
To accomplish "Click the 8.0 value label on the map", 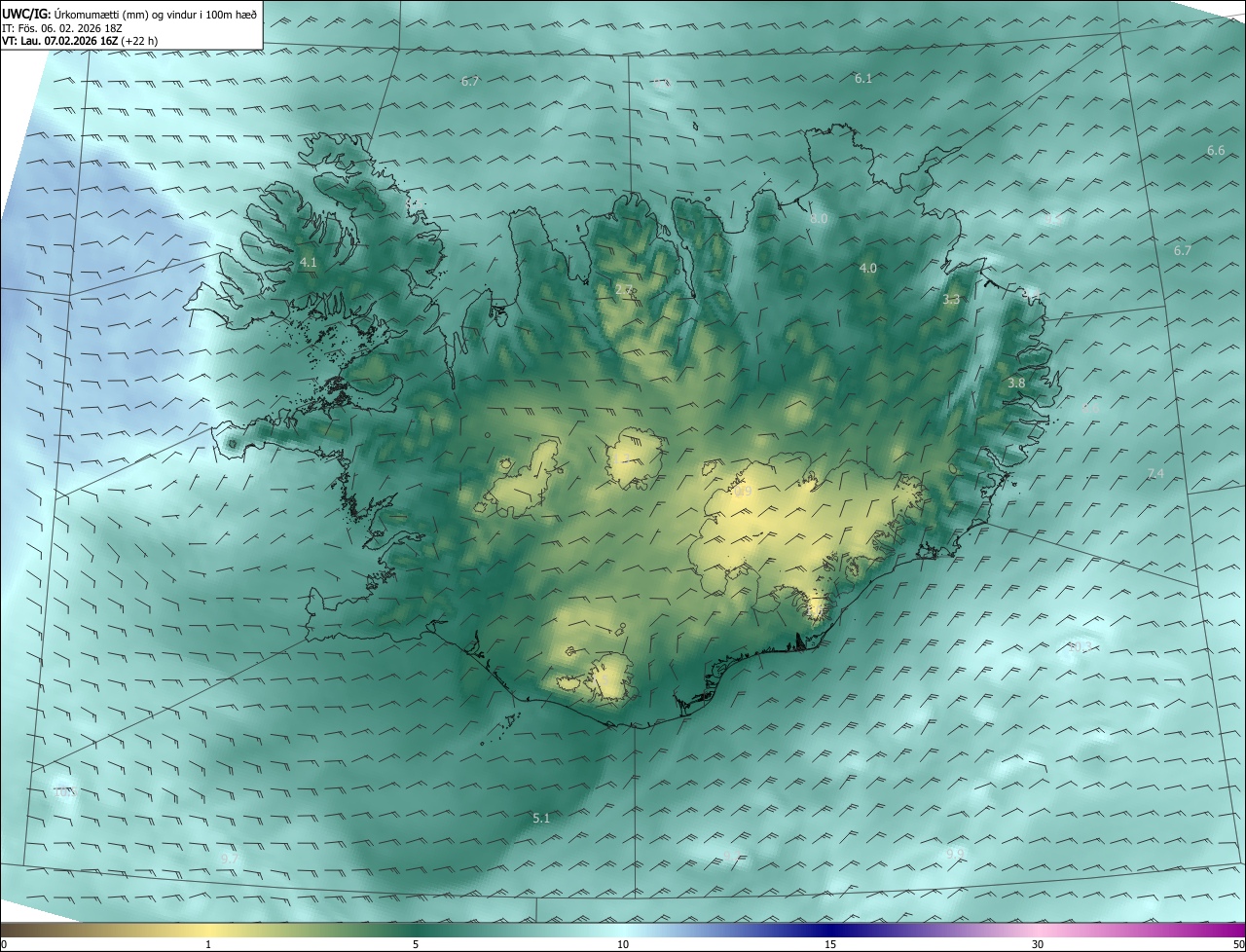I will tap(819, 219).
